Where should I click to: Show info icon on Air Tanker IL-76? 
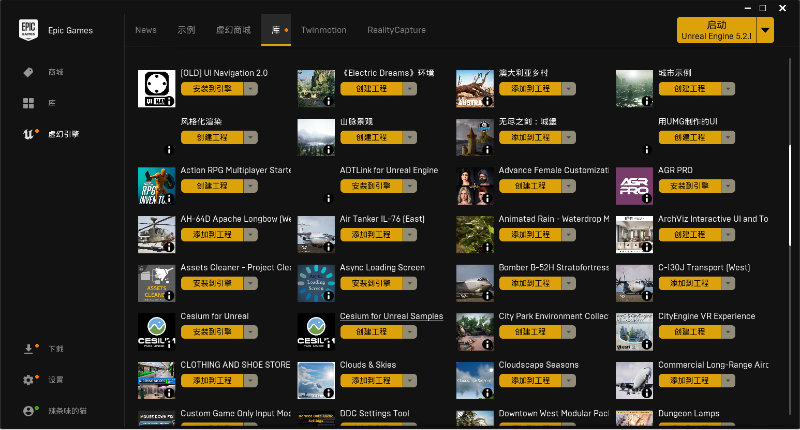329,247
